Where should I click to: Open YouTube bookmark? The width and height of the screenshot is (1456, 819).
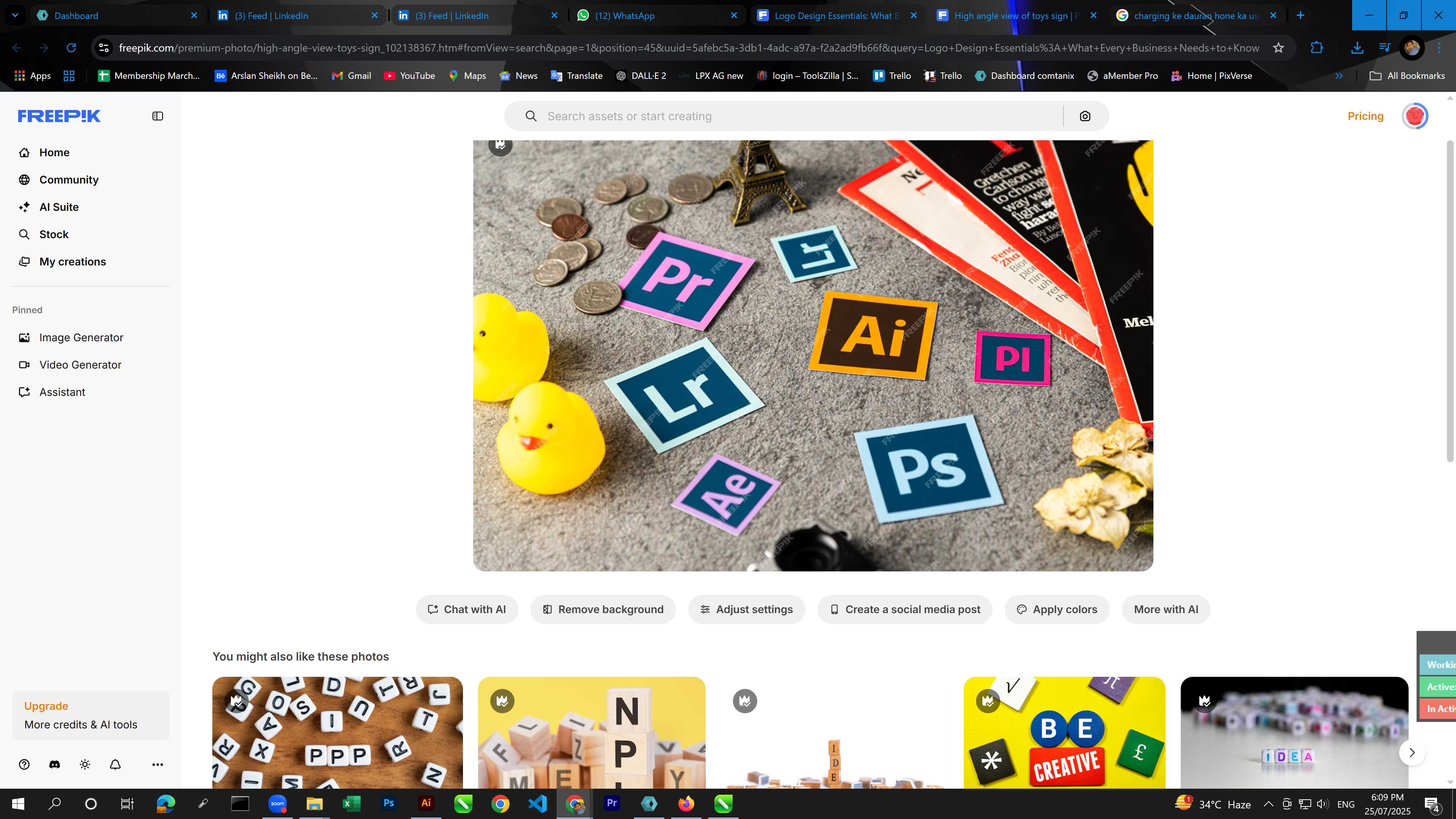(x=409, y=76)
